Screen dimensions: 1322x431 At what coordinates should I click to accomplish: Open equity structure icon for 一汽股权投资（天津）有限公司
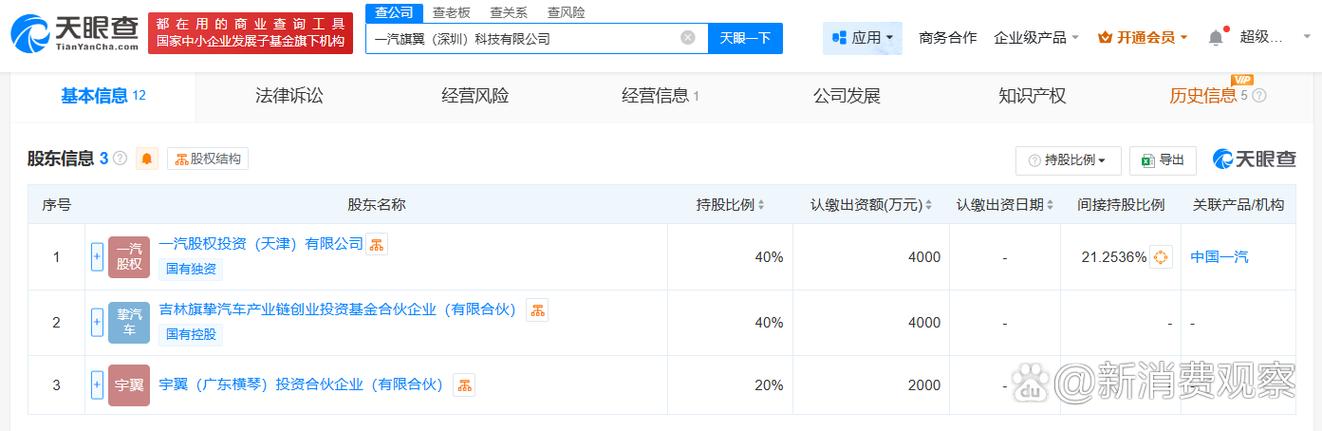pyautogui.click(x=376, y=244)
